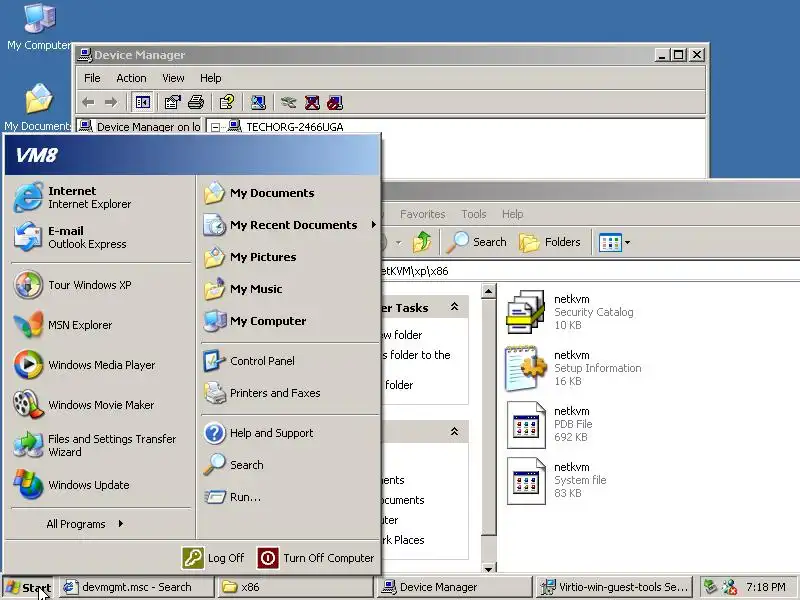Open My Documents desktop icon
Screen dimensions: 800x600
click(39, 107)
